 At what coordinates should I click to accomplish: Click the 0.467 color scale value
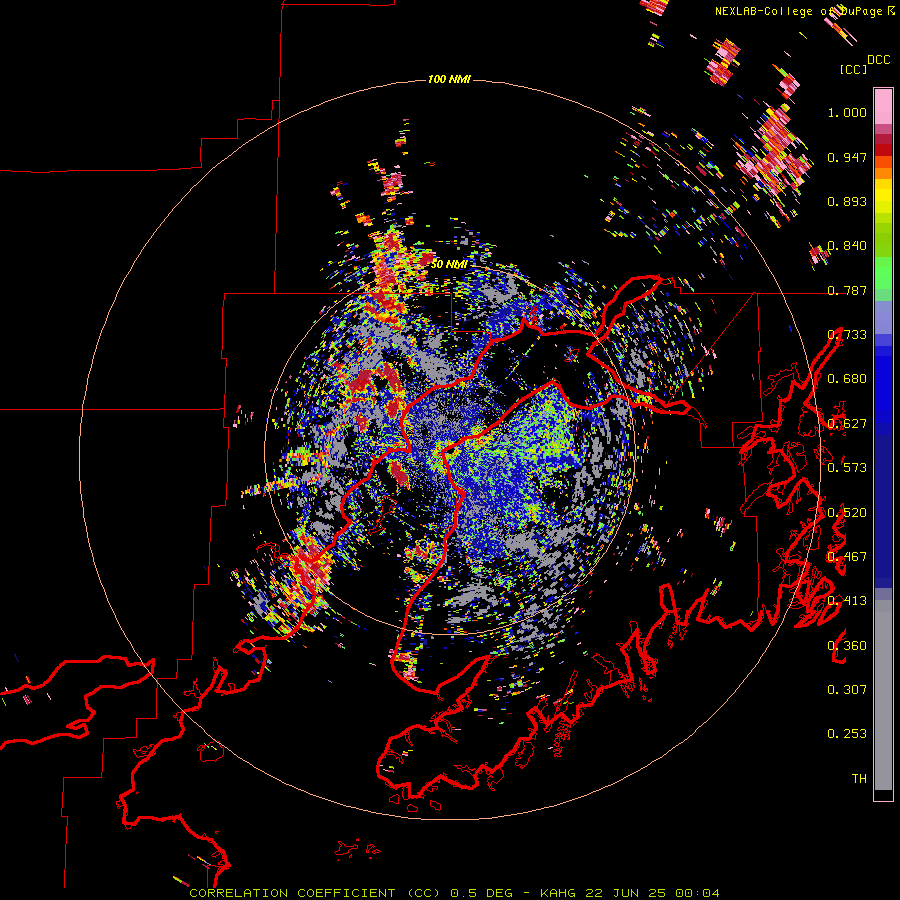click(x=847, y=557)
